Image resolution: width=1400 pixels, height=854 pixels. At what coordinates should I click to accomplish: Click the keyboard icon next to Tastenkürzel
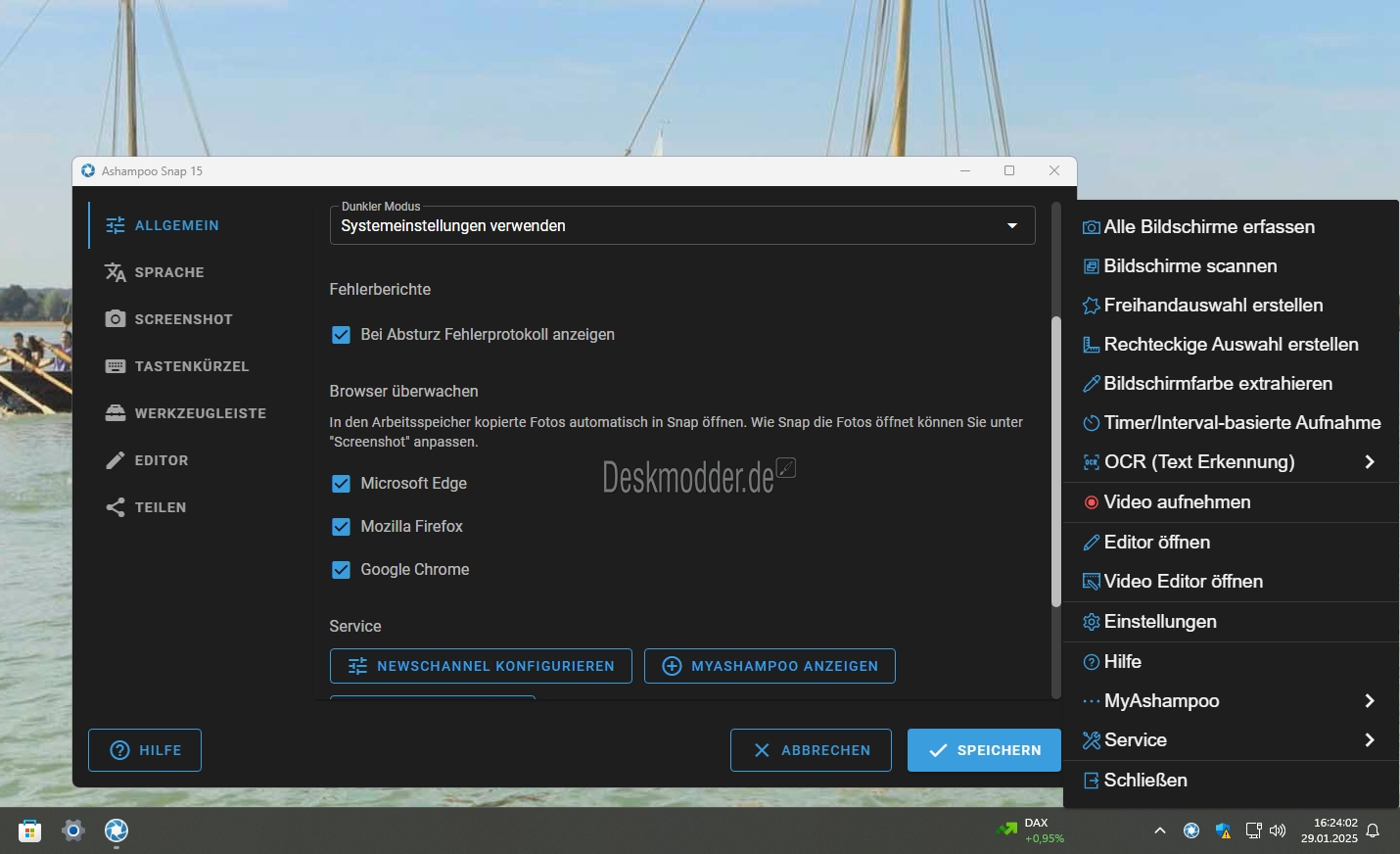point(116,366)
